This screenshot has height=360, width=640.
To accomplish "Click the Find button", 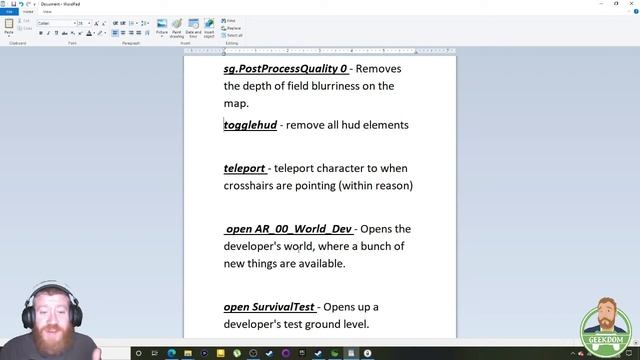I will (x=229, y=21).
